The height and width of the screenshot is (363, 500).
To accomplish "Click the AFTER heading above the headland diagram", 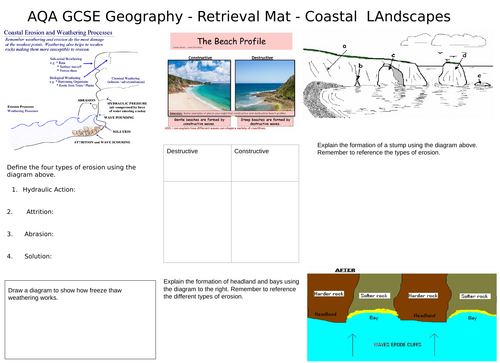I will coord(345,270).
